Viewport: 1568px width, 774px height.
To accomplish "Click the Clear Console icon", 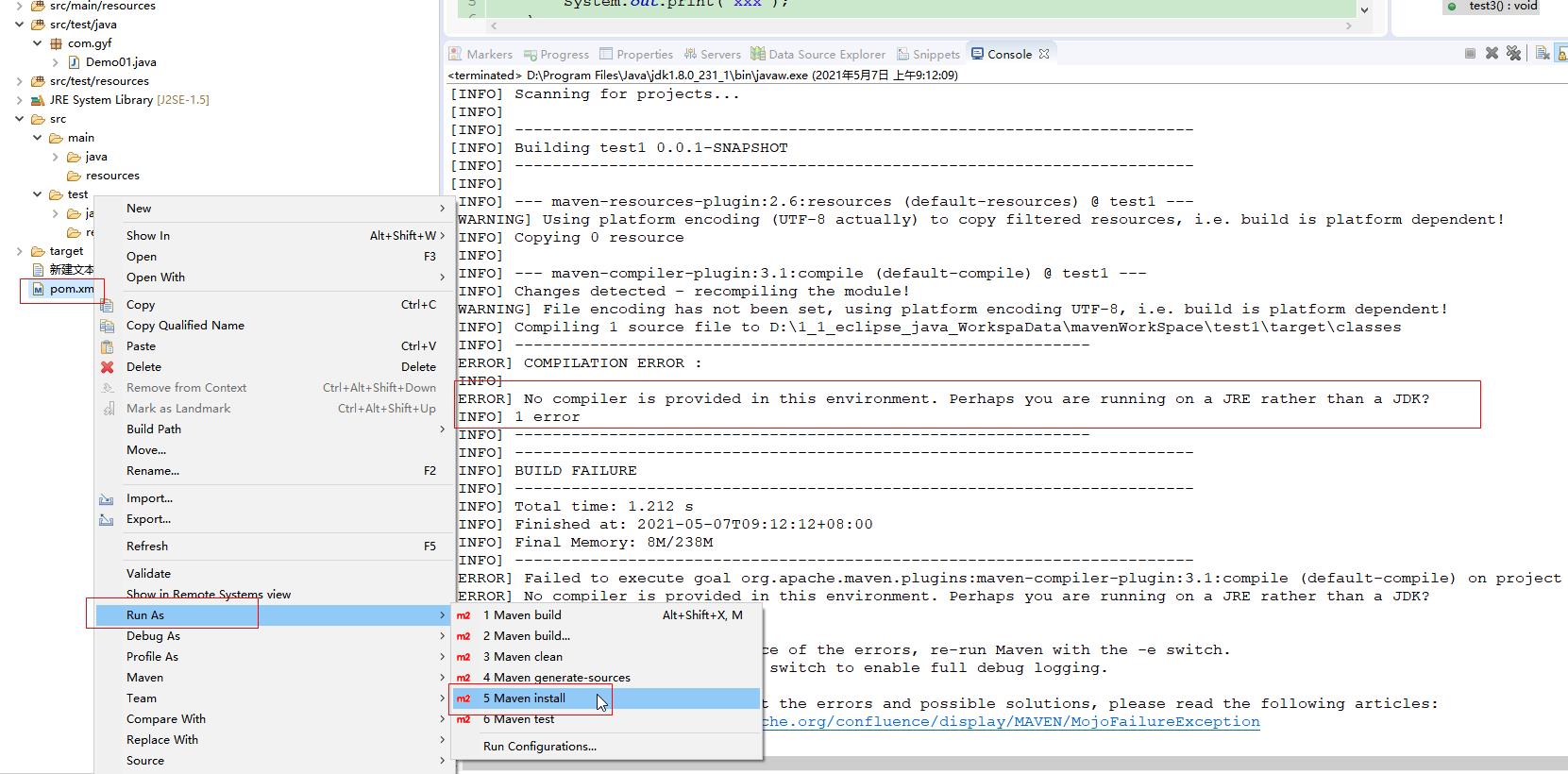I will point(1542,54).
